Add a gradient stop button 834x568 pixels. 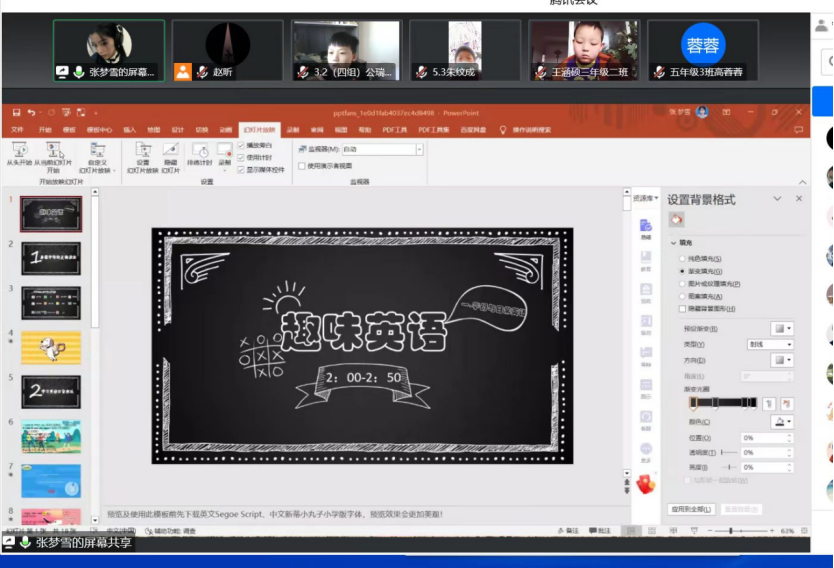pyautogui.click(x=769, y=403)
